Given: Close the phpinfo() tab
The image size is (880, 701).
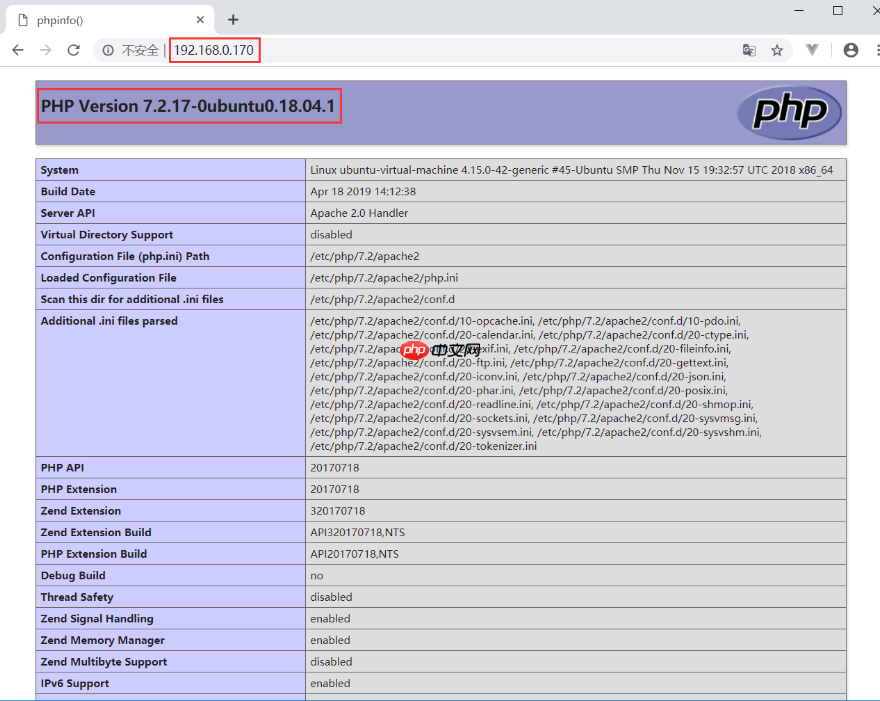Looking at the screenshot, I should point(200,20).
